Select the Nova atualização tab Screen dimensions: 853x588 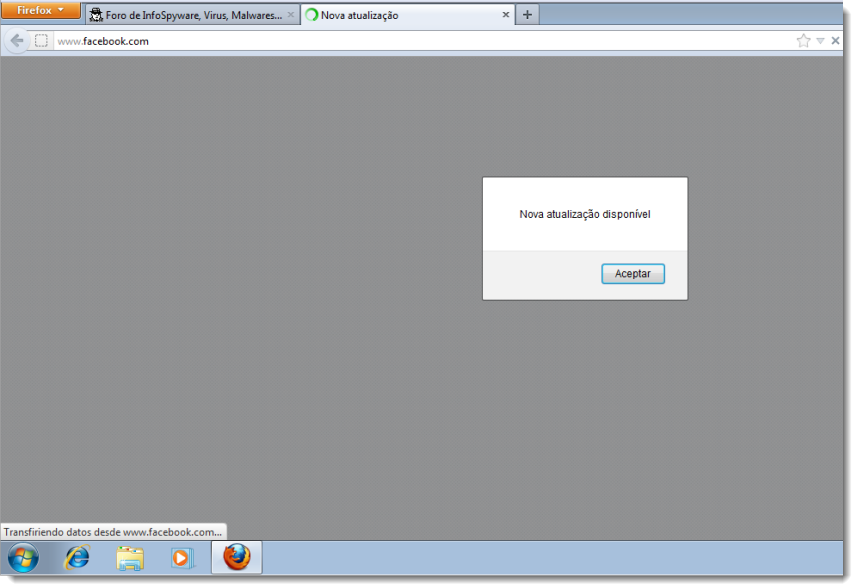(408, 15)
